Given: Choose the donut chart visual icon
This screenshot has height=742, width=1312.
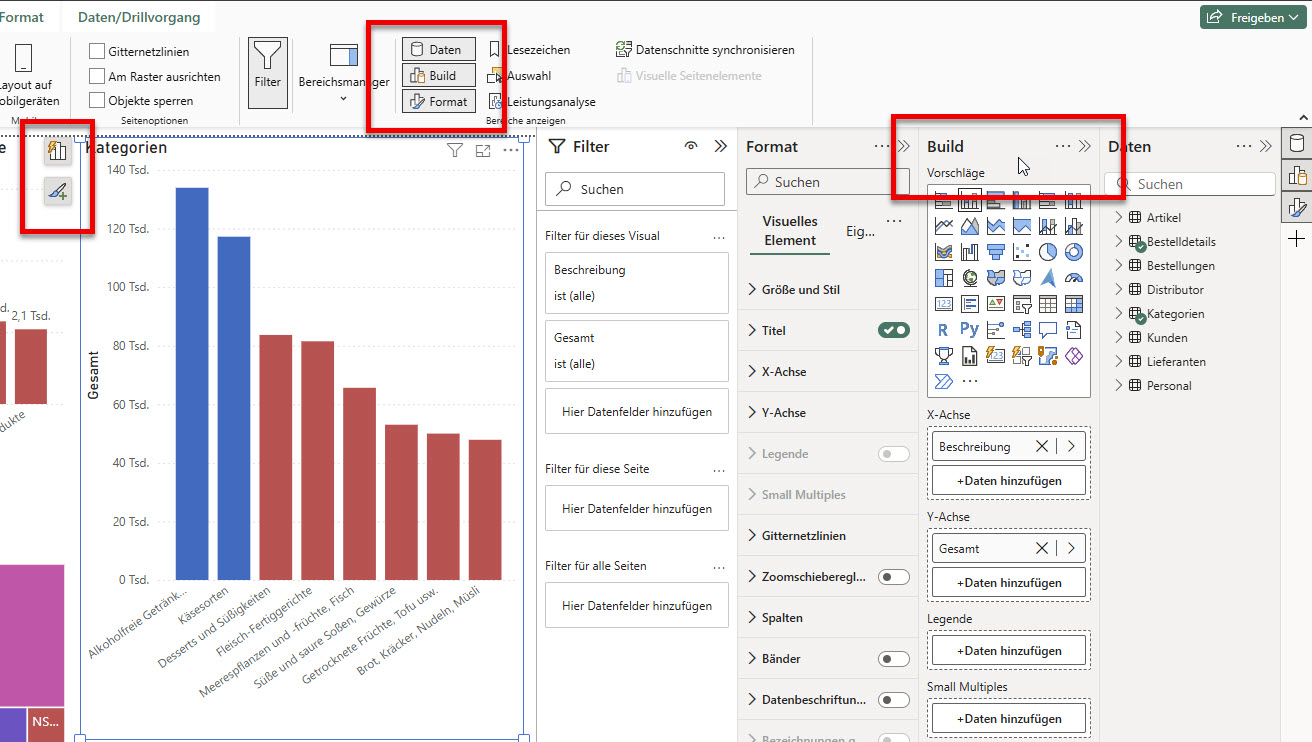Looking at the screenshot, I should (1074, 252).
